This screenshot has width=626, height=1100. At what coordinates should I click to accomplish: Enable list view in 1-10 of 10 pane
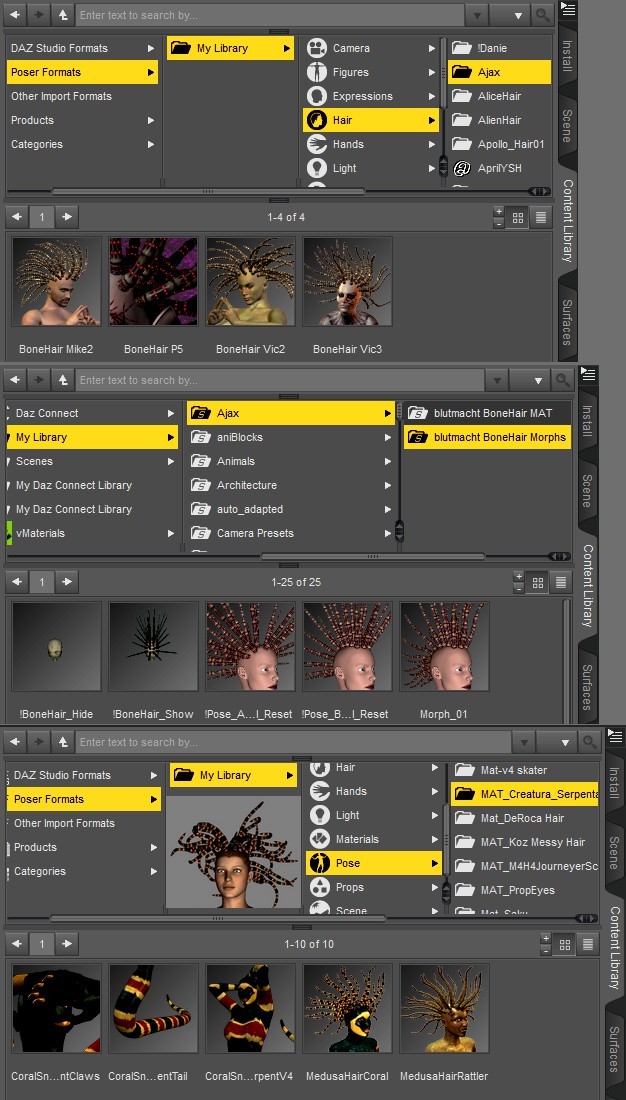tap(587, 944)
